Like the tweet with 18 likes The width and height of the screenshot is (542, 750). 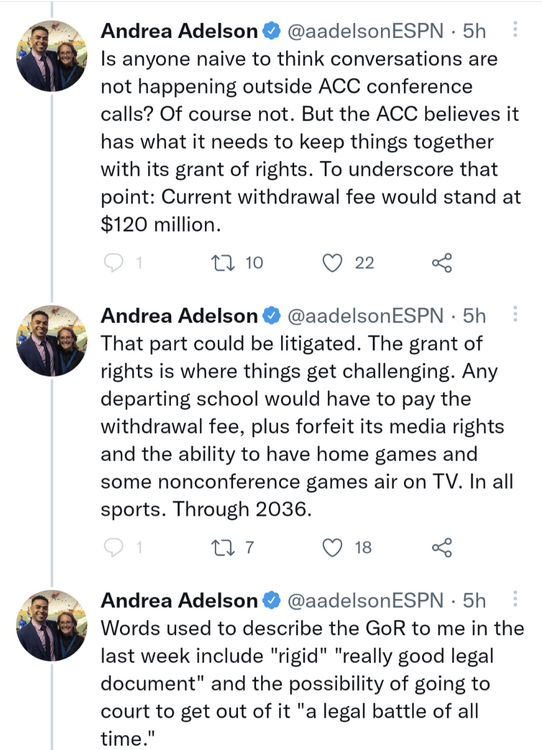coord(332,548)
